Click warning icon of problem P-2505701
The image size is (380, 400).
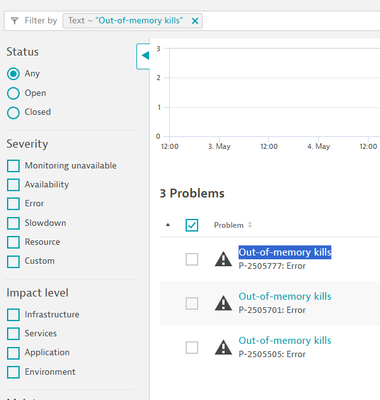[x=223, y=303]
